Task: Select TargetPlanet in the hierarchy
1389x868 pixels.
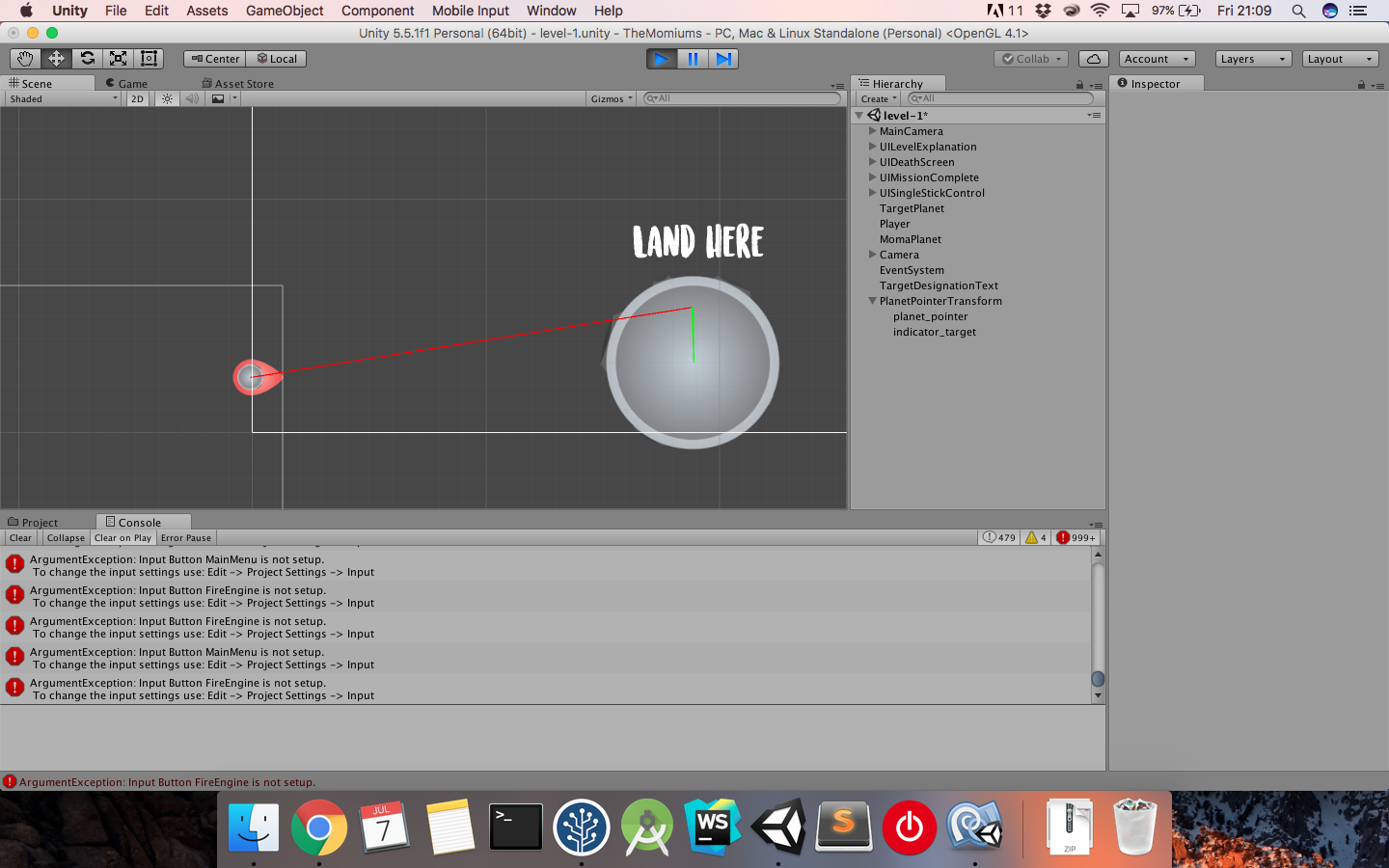Action: point(912,208)
